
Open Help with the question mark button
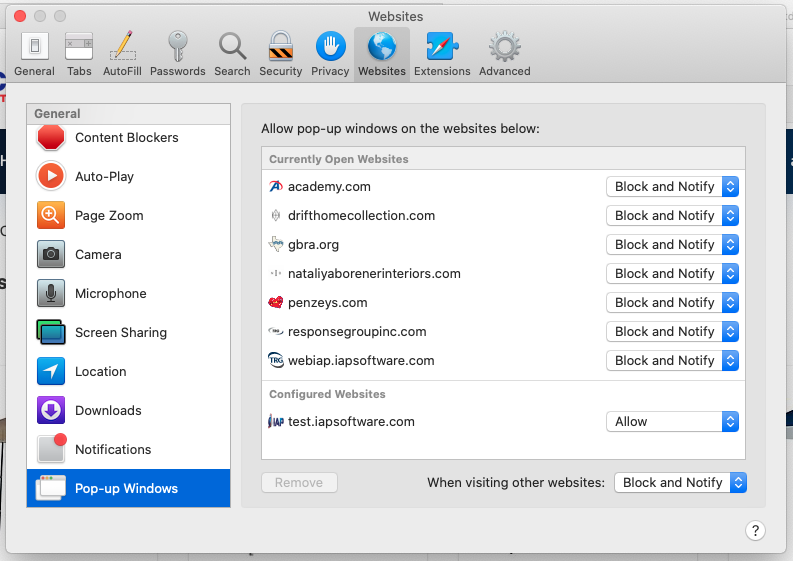tap(755, 531)
